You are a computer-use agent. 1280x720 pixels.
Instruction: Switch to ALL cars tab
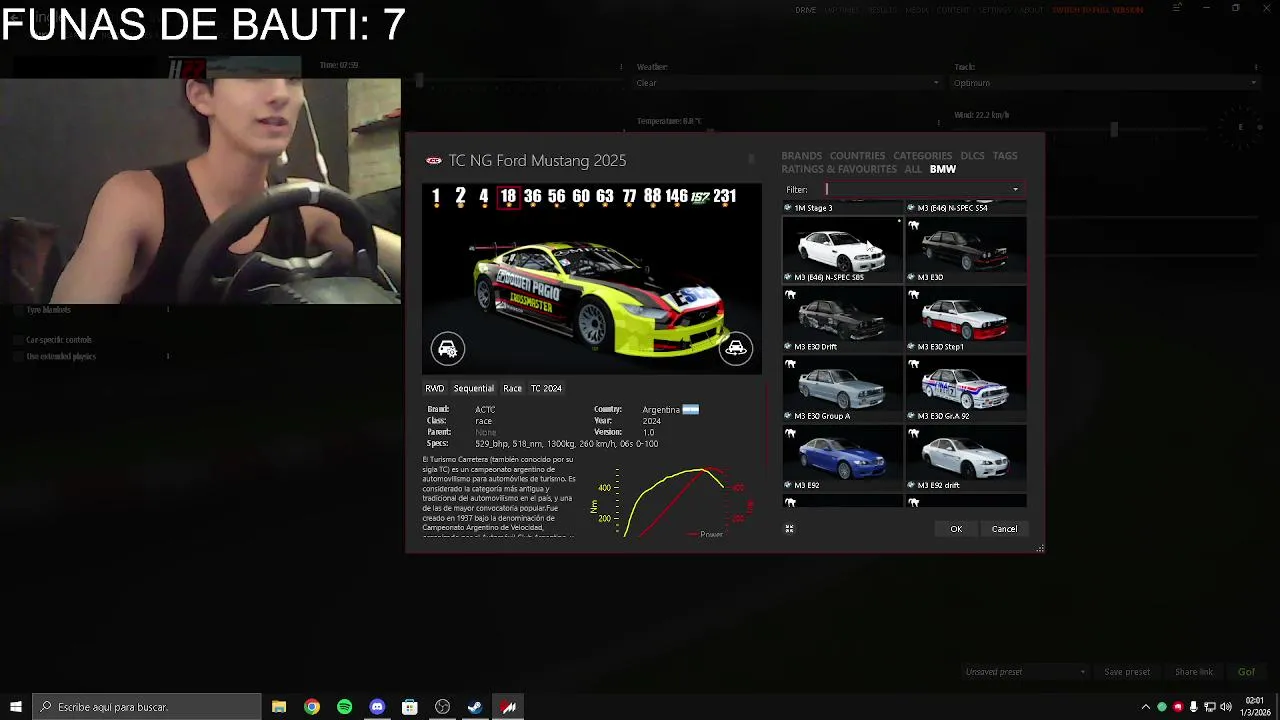point(913,169)
